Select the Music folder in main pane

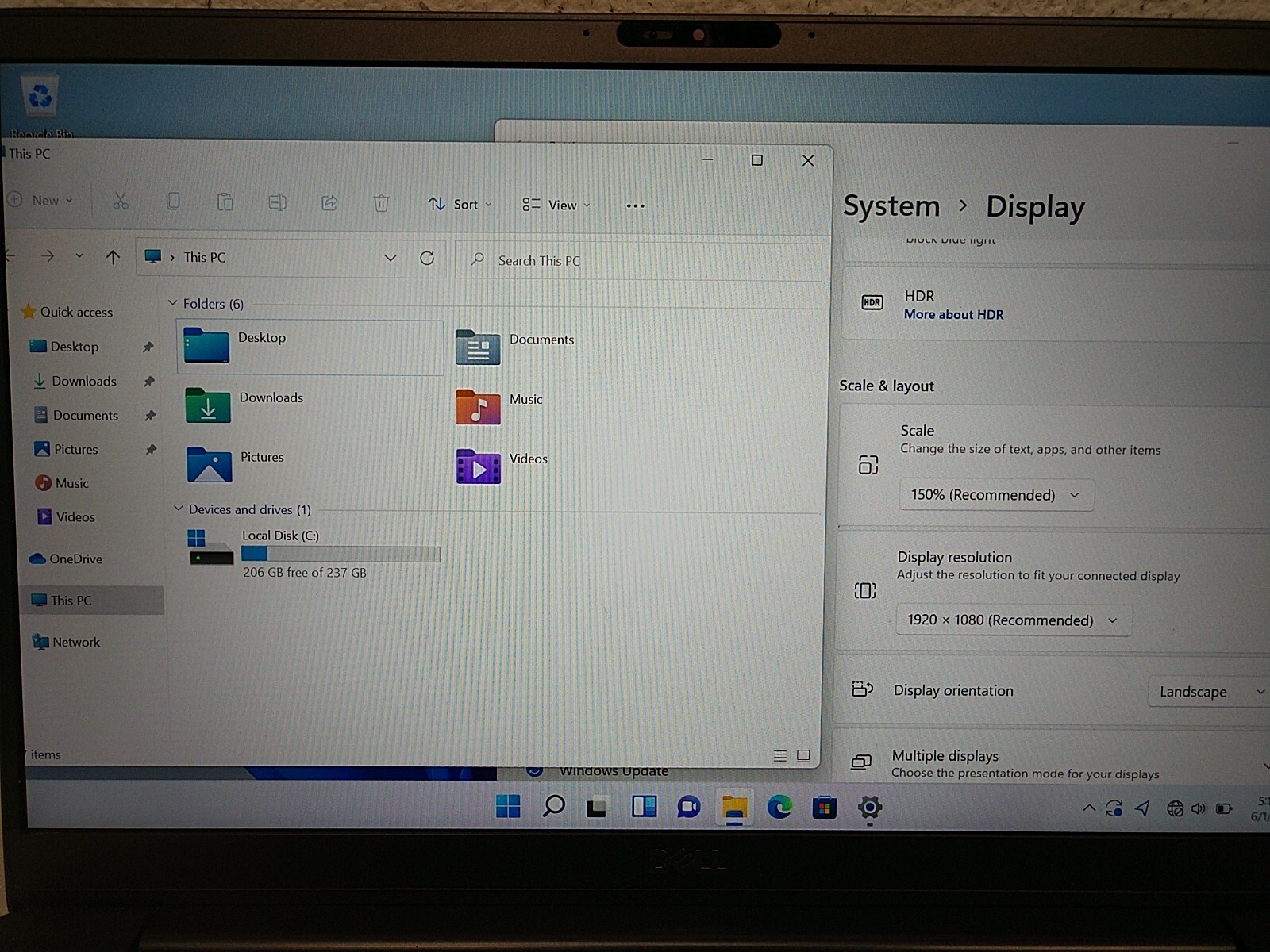(x=500, y=407)
